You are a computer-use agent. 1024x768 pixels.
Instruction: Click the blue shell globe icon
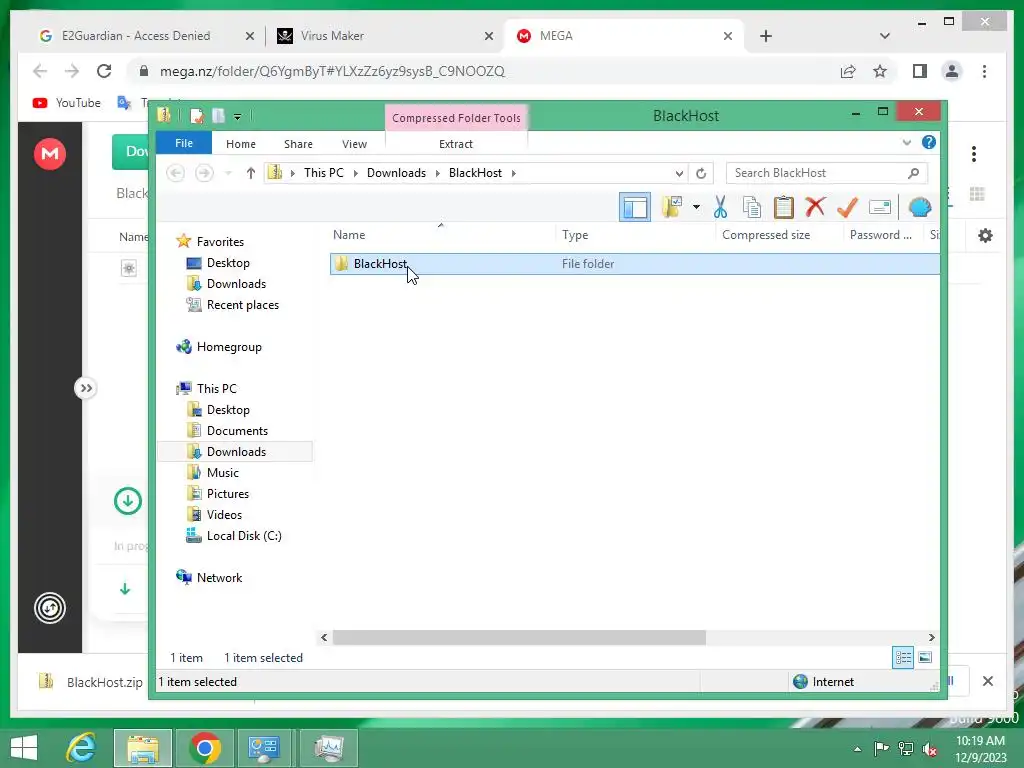click(x=920, y=207)
